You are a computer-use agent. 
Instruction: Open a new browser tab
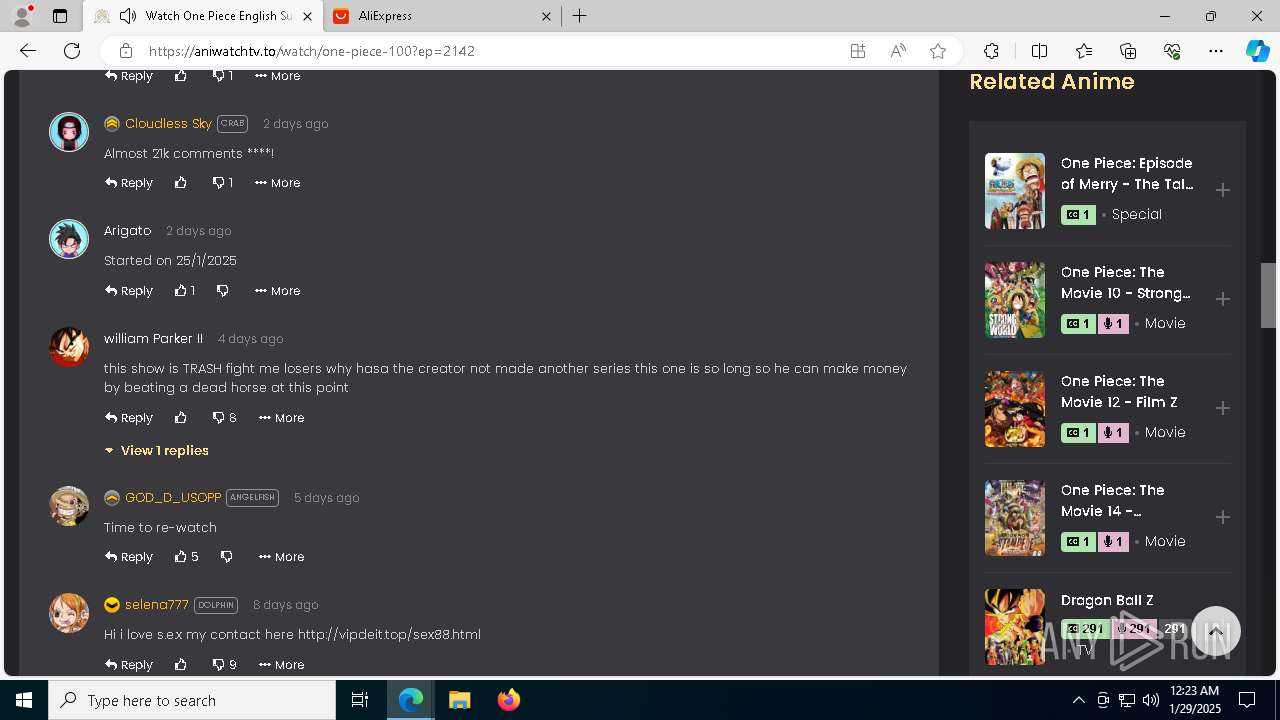579,16
